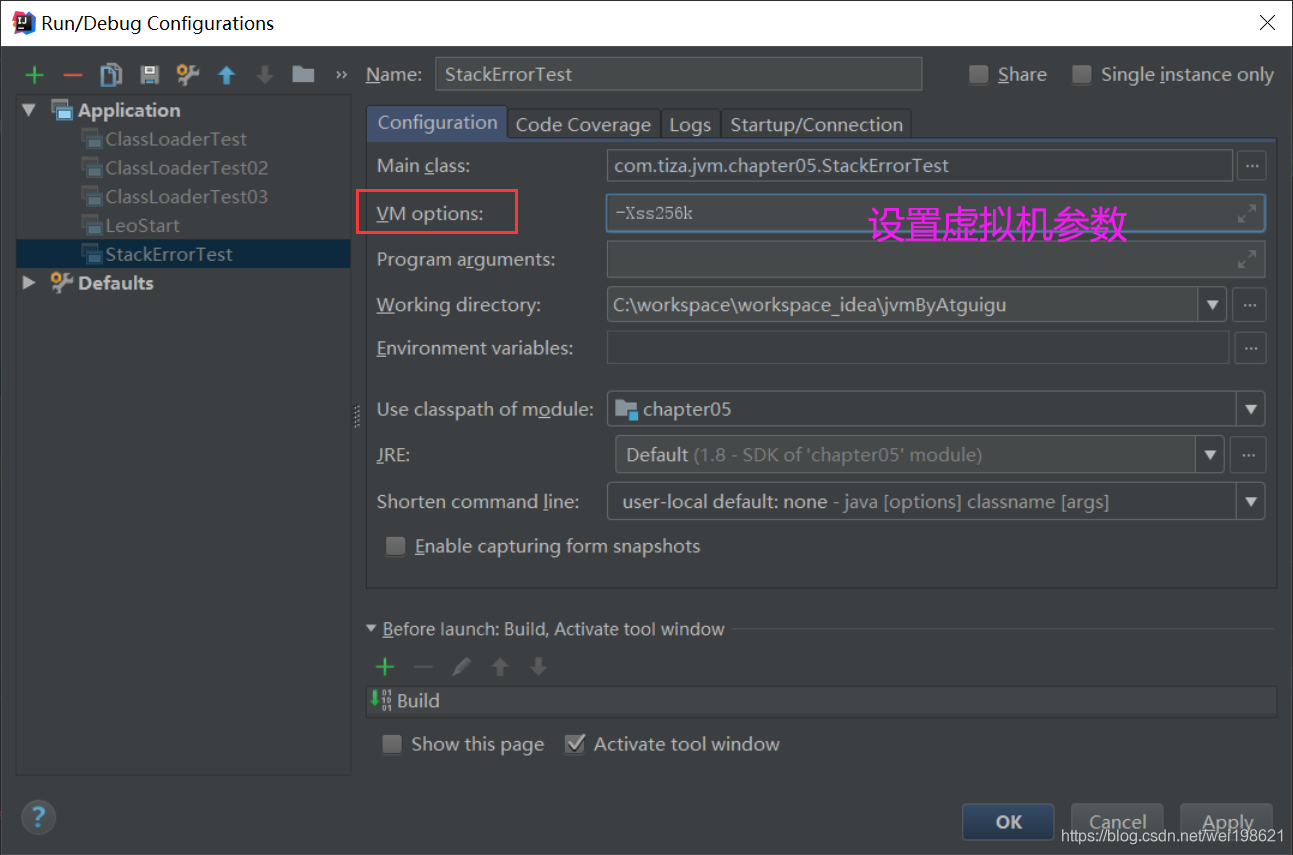This screenshot has height=855, width=1293.
Task: Browse for Main class with ellipsis button
Action: point(1252,165)
